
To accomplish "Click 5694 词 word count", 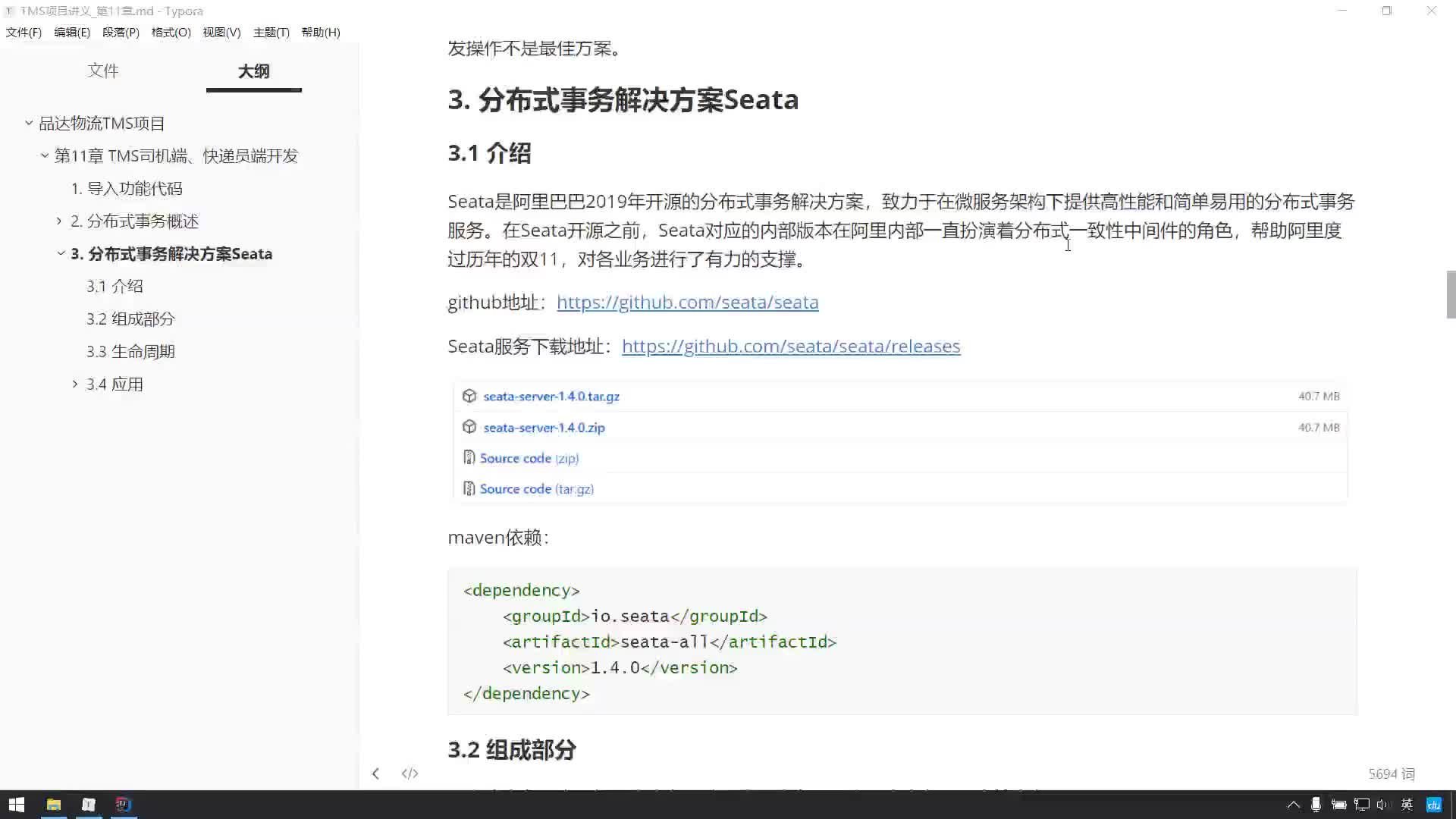I will pos(1392,773).
